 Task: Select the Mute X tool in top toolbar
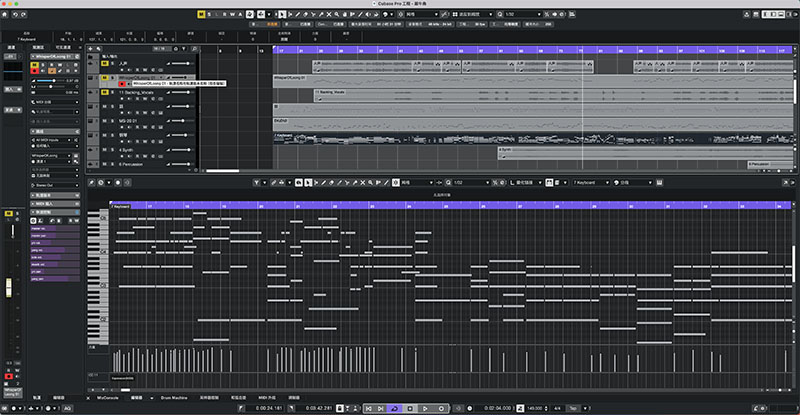point(329,14)
